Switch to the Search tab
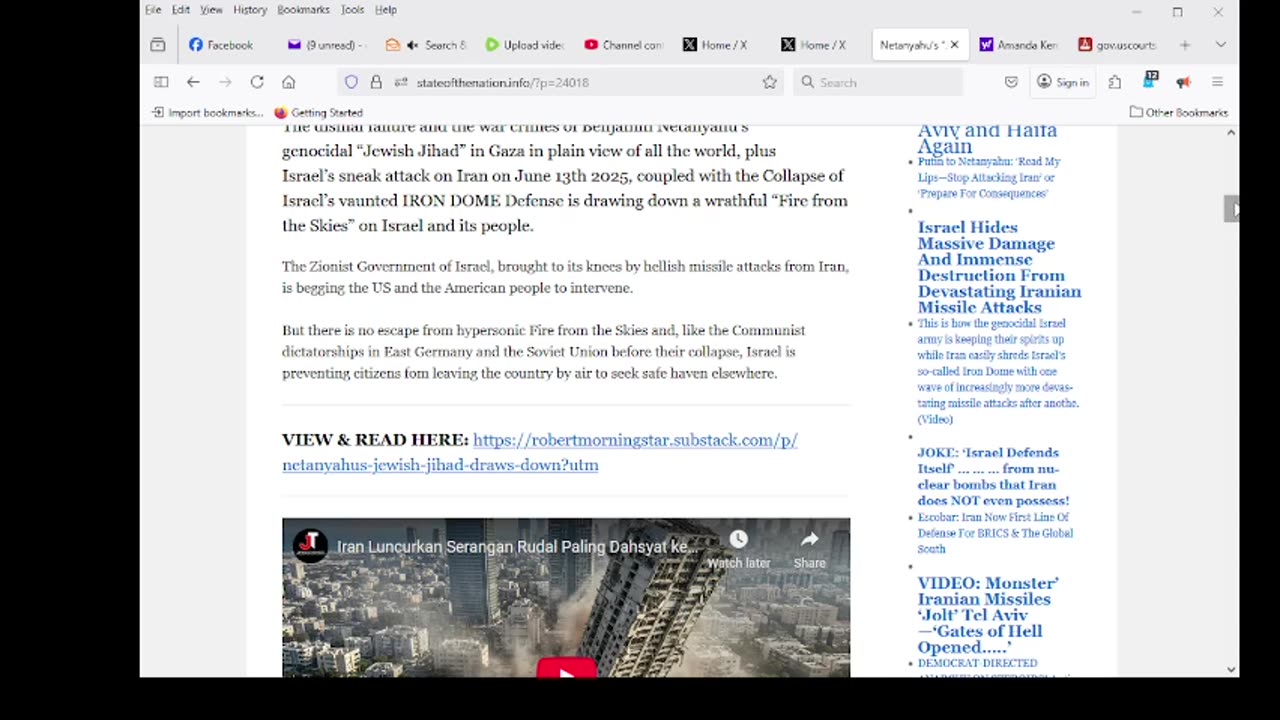 [425, 45]
